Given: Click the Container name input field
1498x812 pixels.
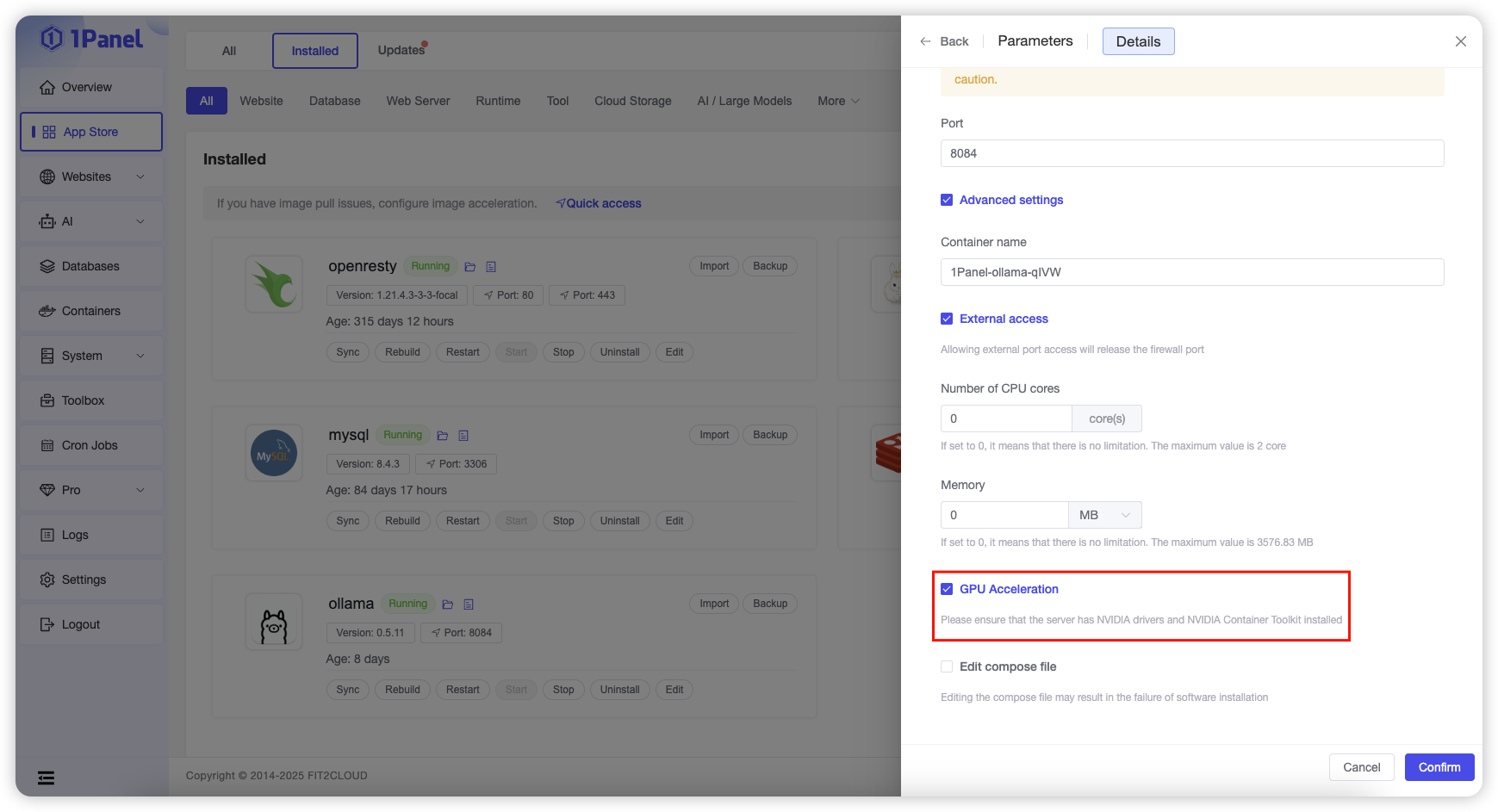Looking at the screenshot, I should (x=1191, y=272).
